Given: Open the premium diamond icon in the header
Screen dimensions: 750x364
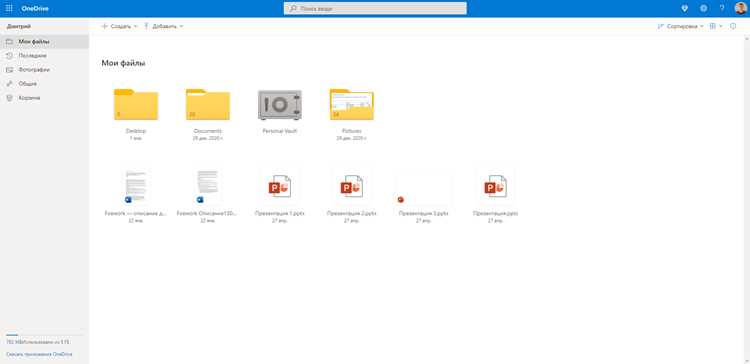Looking at the screenshot, I should [684, 9].
